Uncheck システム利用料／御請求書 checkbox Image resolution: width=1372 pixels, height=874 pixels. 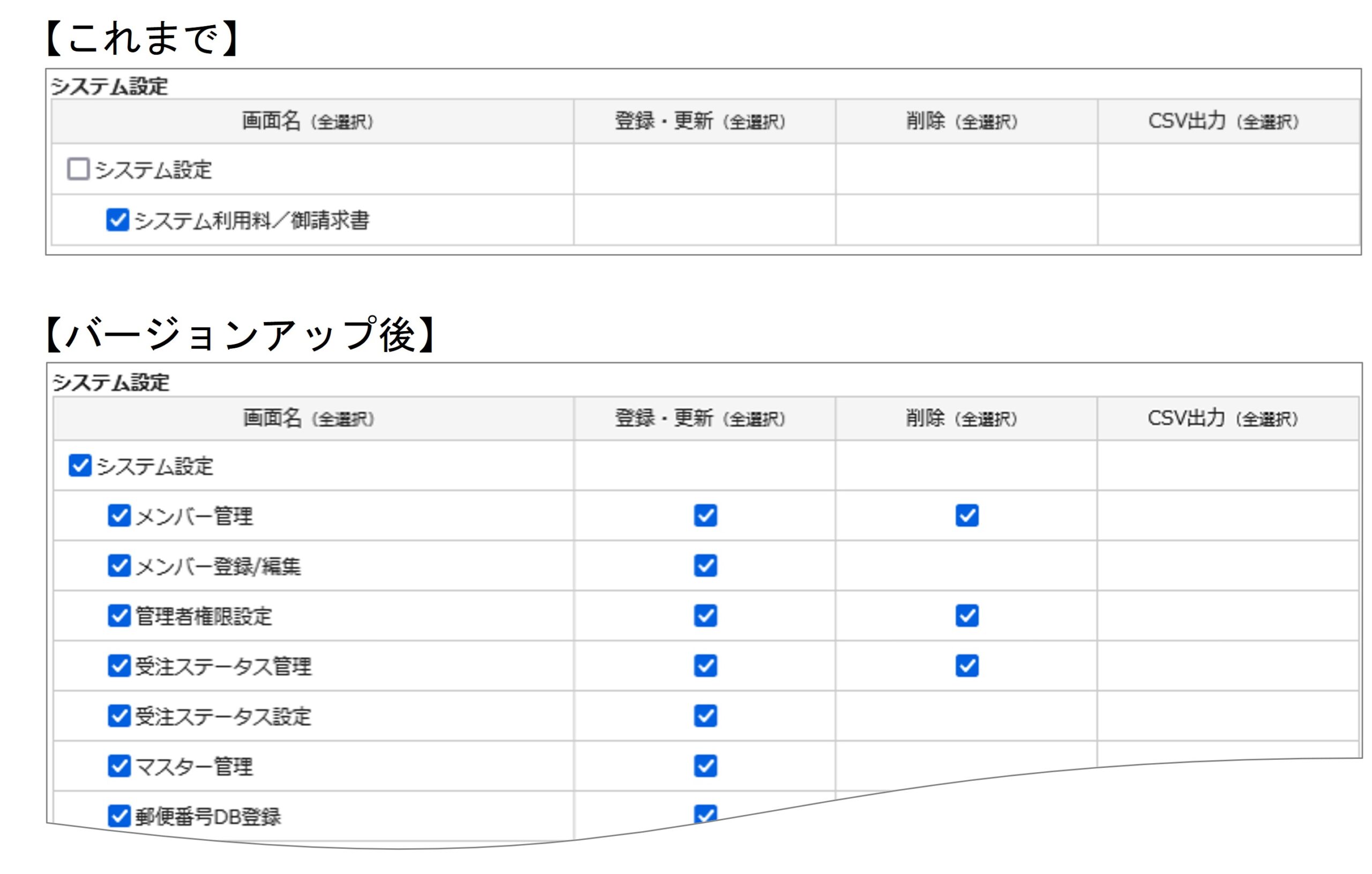coord(117,219)
